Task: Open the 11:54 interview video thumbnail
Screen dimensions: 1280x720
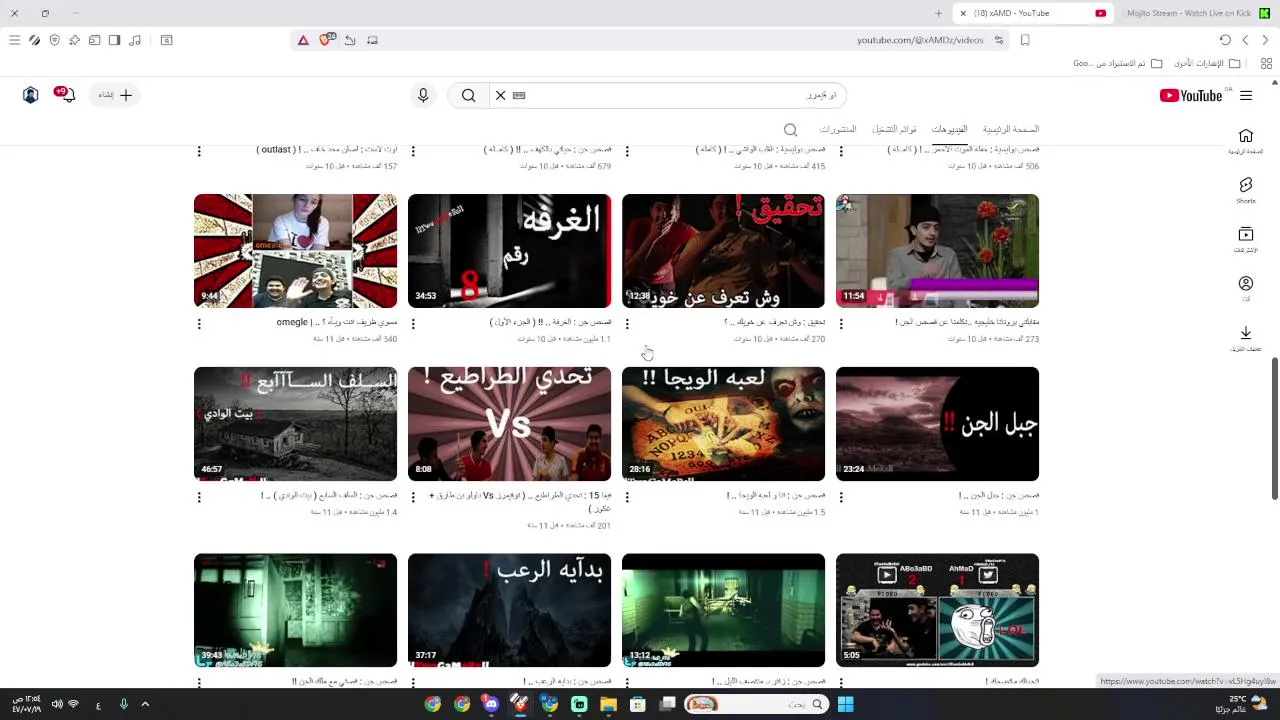Action: tap(937, 251)
